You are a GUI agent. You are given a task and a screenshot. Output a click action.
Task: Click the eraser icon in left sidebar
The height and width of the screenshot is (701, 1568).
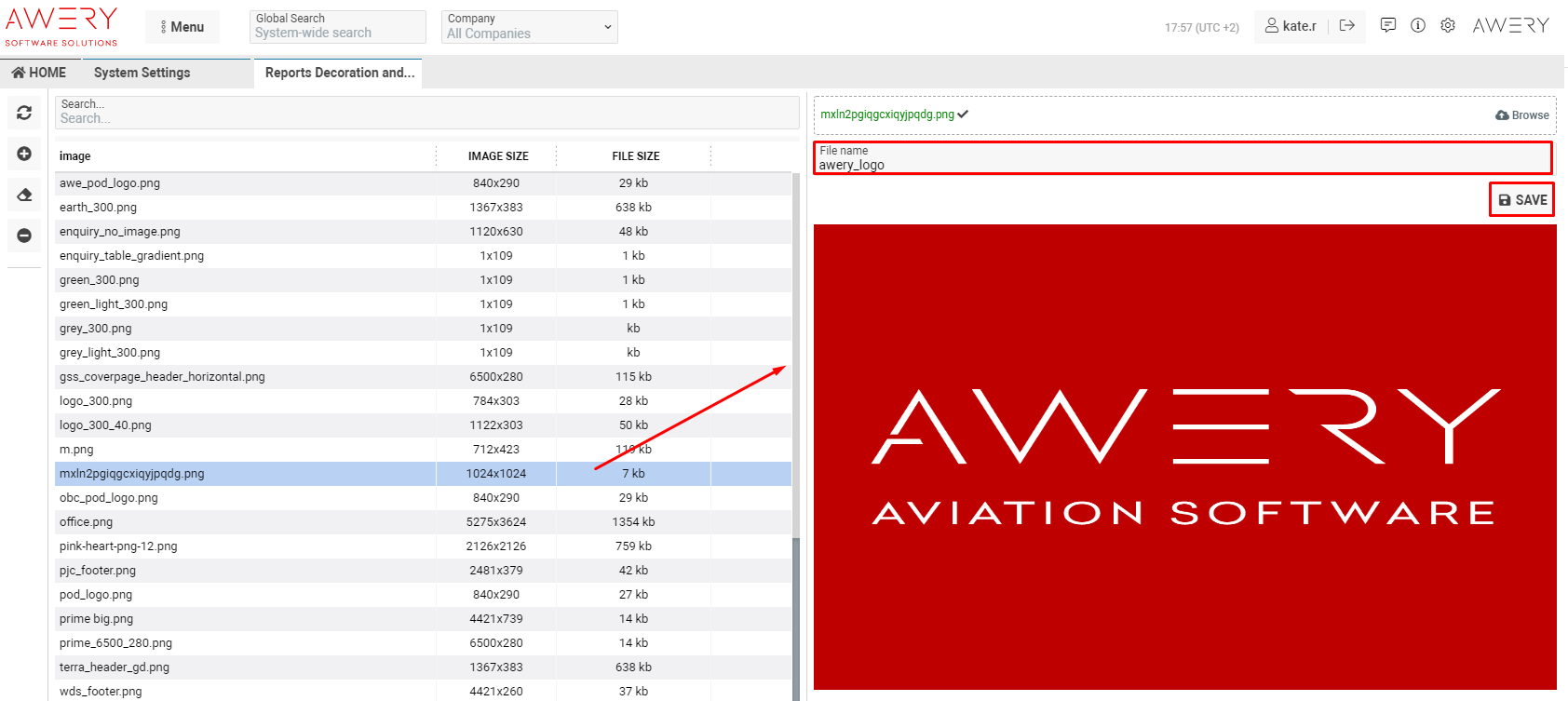tap(24, 195)
